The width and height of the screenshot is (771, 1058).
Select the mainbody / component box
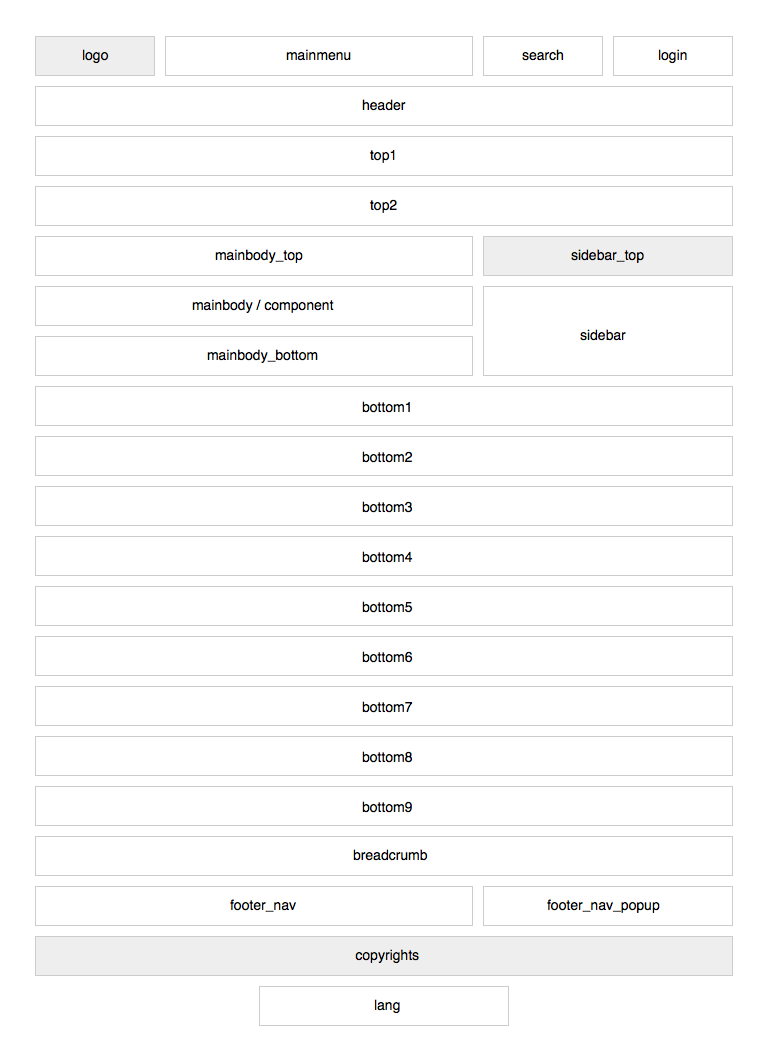(253, 306)
